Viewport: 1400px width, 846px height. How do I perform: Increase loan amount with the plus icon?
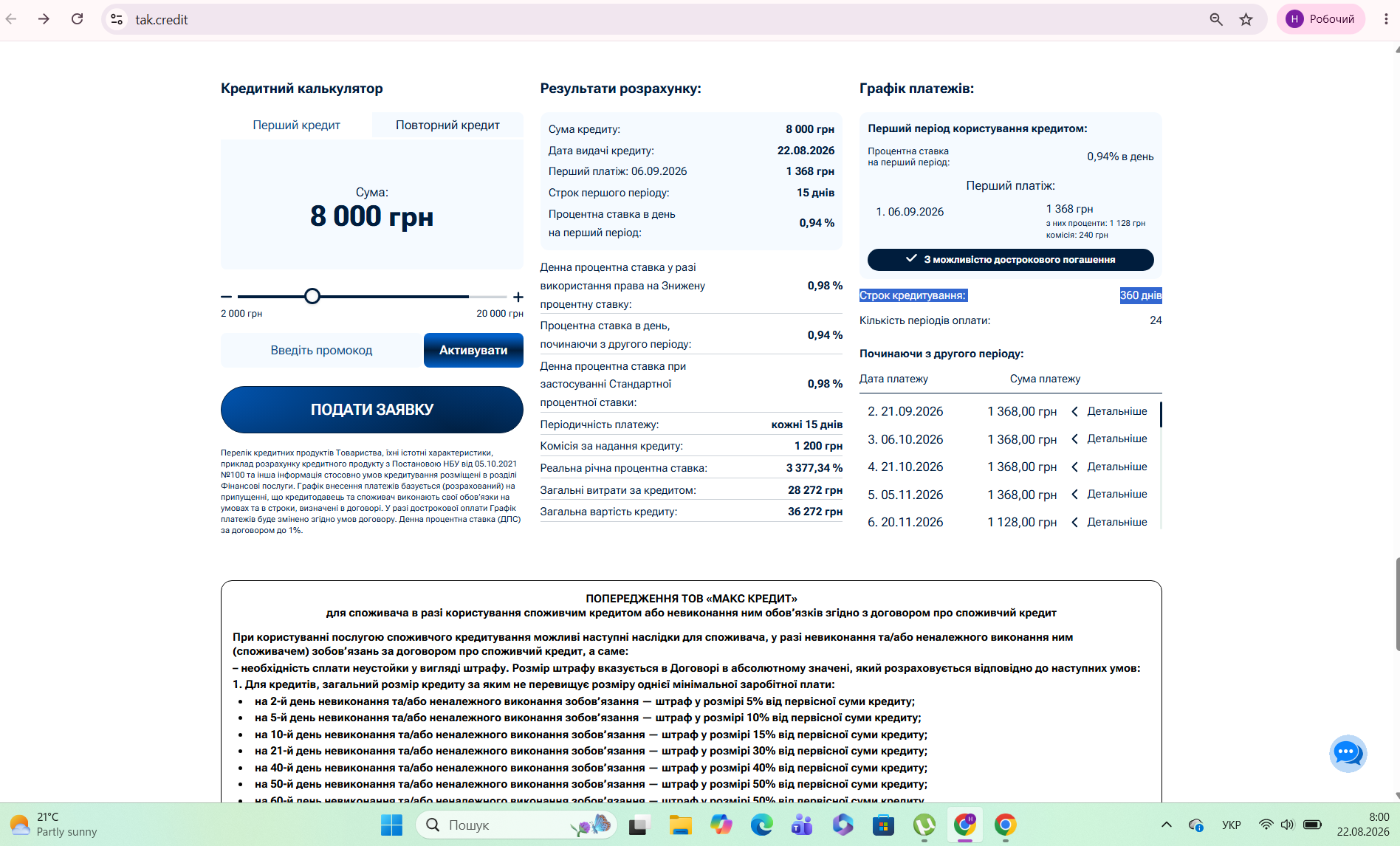[x=518, y=297]
